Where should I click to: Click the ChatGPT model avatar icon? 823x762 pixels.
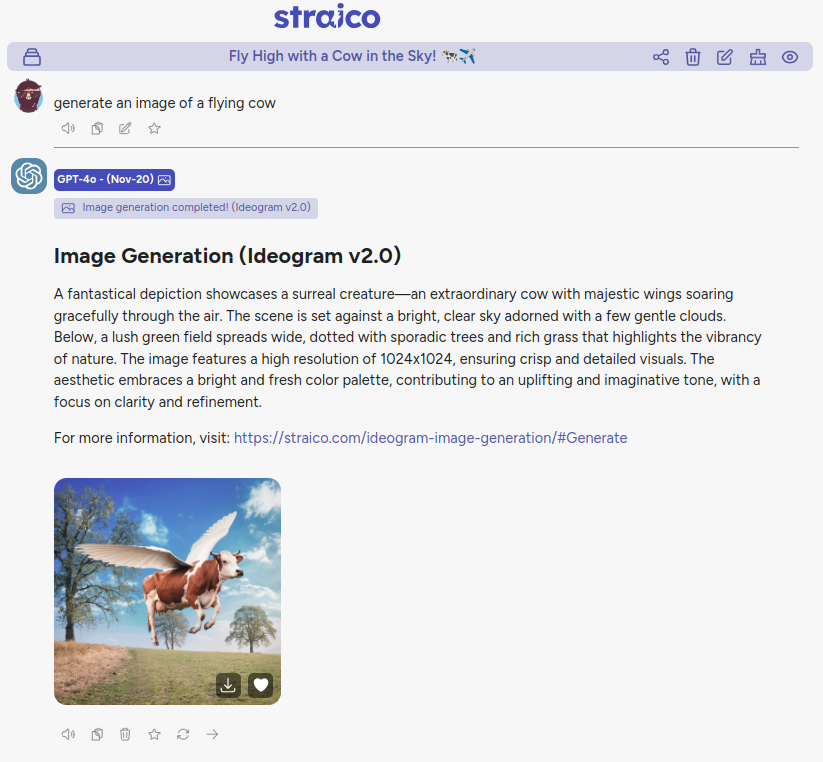click(x=29, y=176)
